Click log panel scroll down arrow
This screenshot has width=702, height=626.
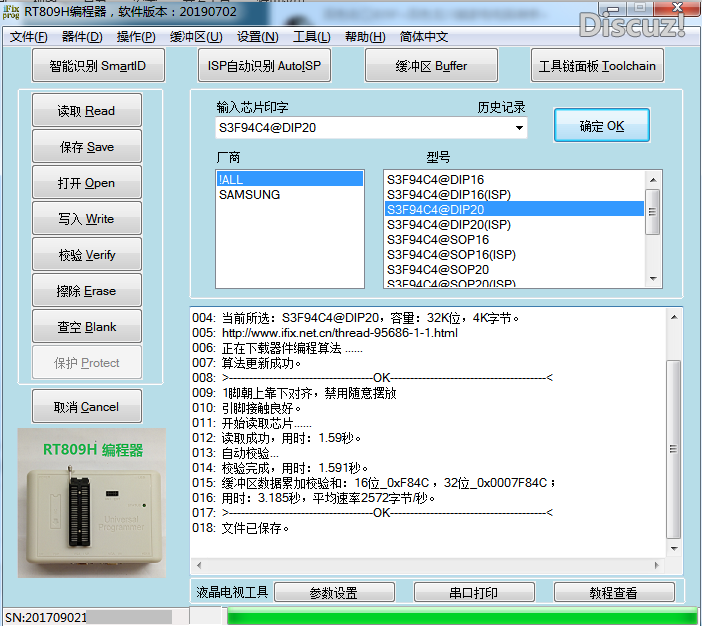point(674,548)
